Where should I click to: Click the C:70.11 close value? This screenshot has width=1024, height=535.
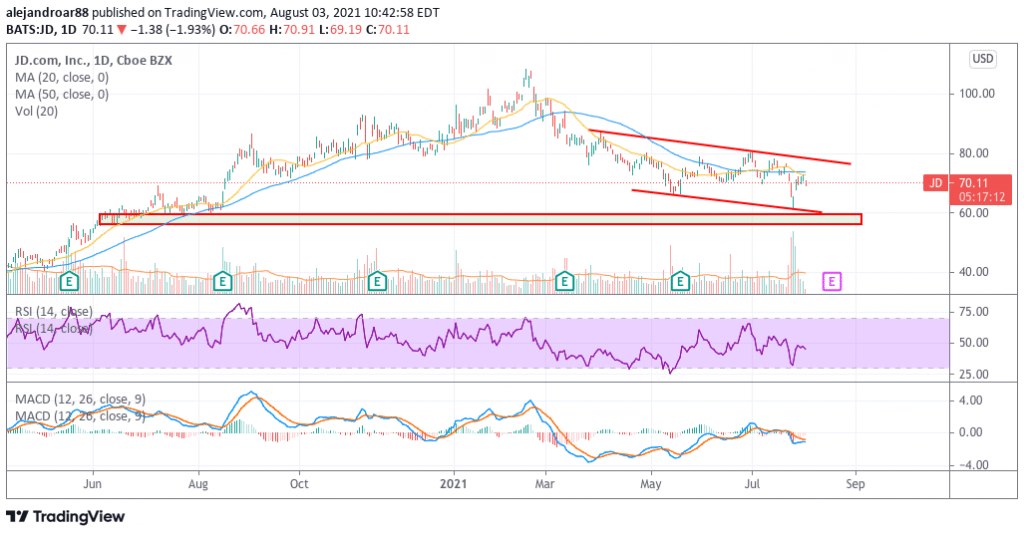tap(387, 29)
